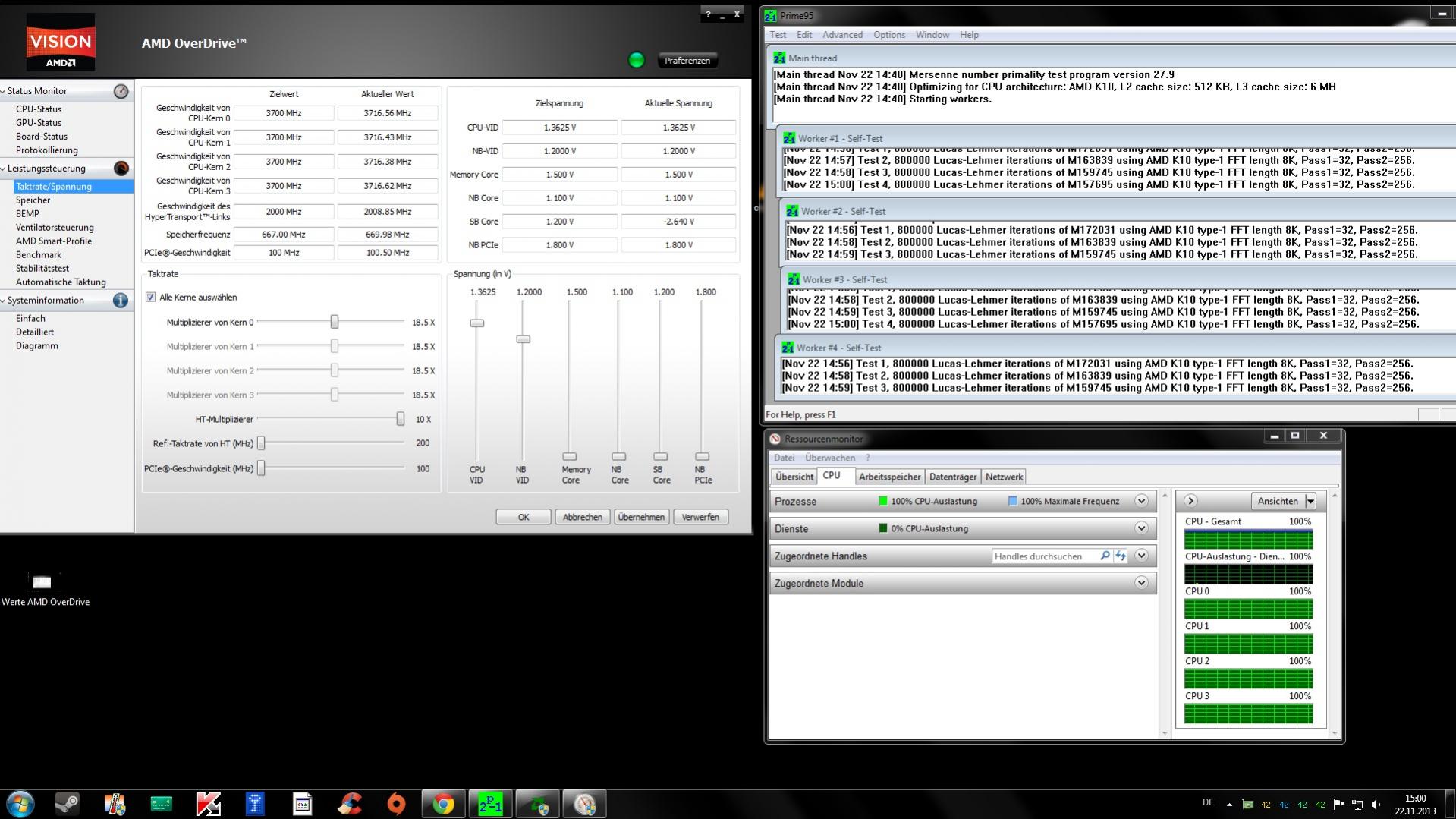Click the Worker #1 window icon in Prime95
Image resolution: width=1456 pixels, height=819 pixels.
pos(789,138)
